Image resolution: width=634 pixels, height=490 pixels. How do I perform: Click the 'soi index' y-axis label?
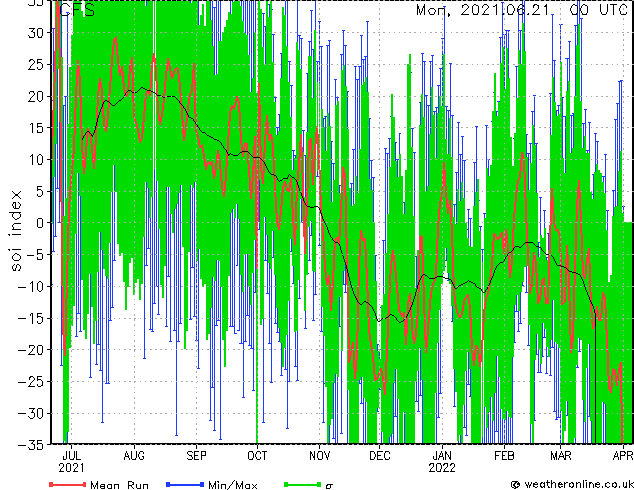click(x=15, y=231)
